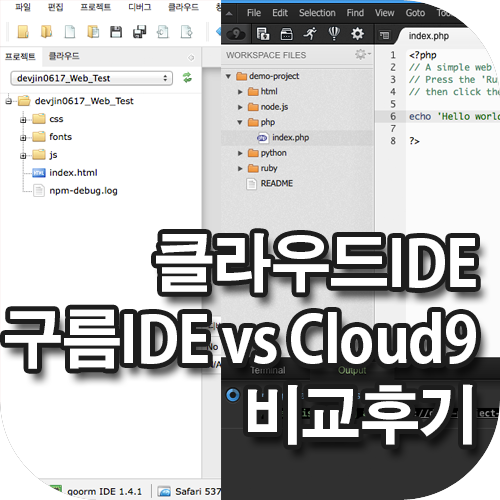Expand the ruby folder triangle

[240, 169]
